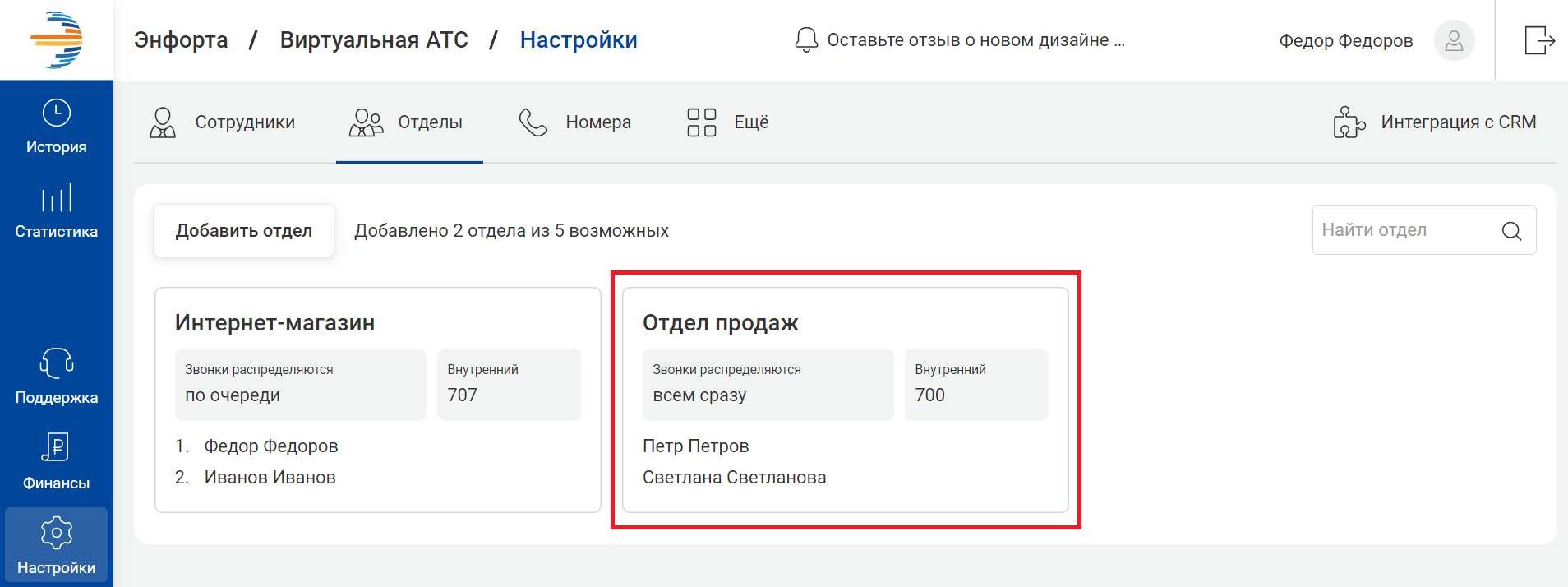Image resolution: width=1568 pixels, height=587 pixels.
Task: Open the Отдел продаж department title
Action: pyautogui.click(x=721, y=323)
